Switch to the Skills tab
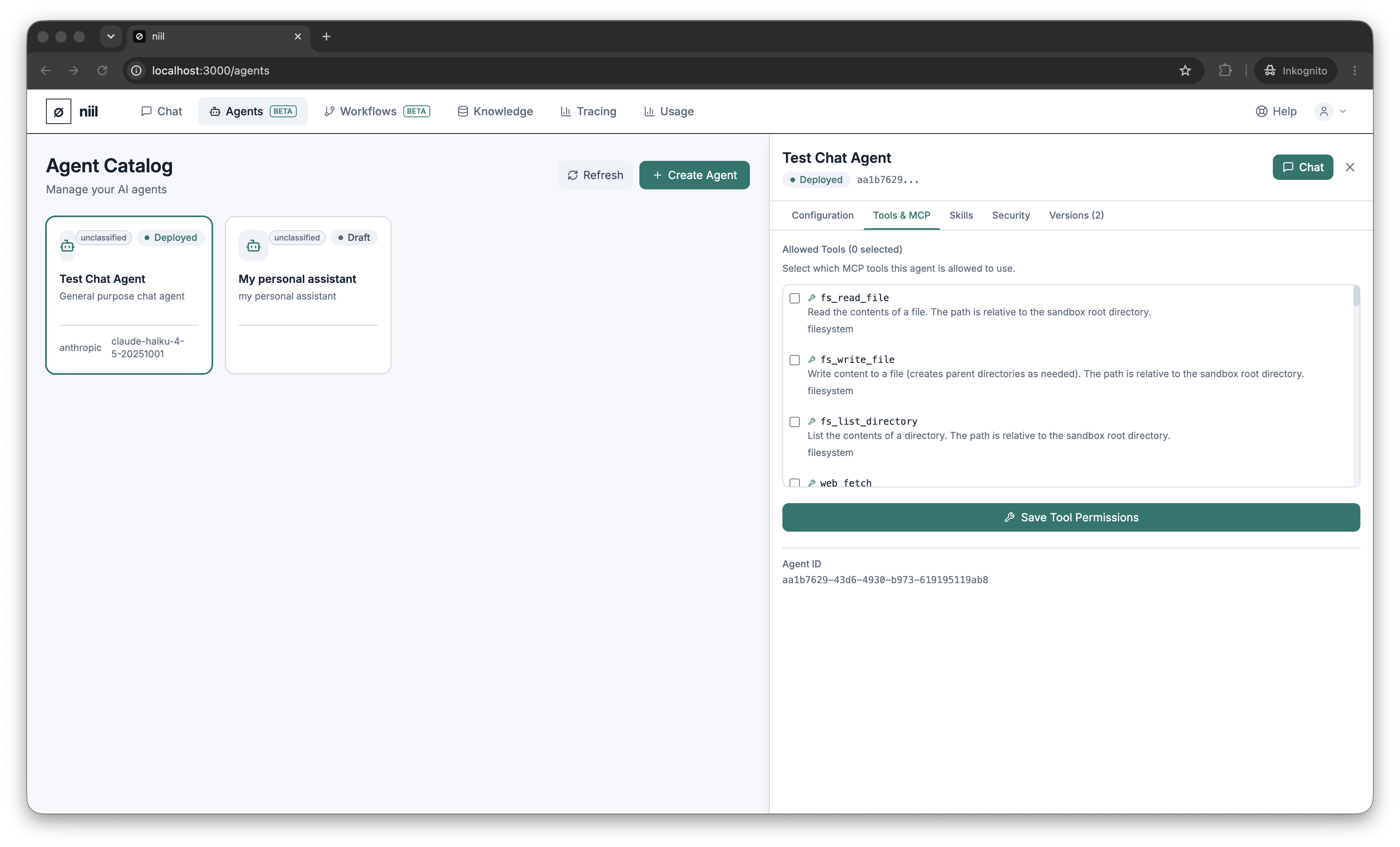Image resolution: width=1400 pixels, height=847 pixels. 961,215
